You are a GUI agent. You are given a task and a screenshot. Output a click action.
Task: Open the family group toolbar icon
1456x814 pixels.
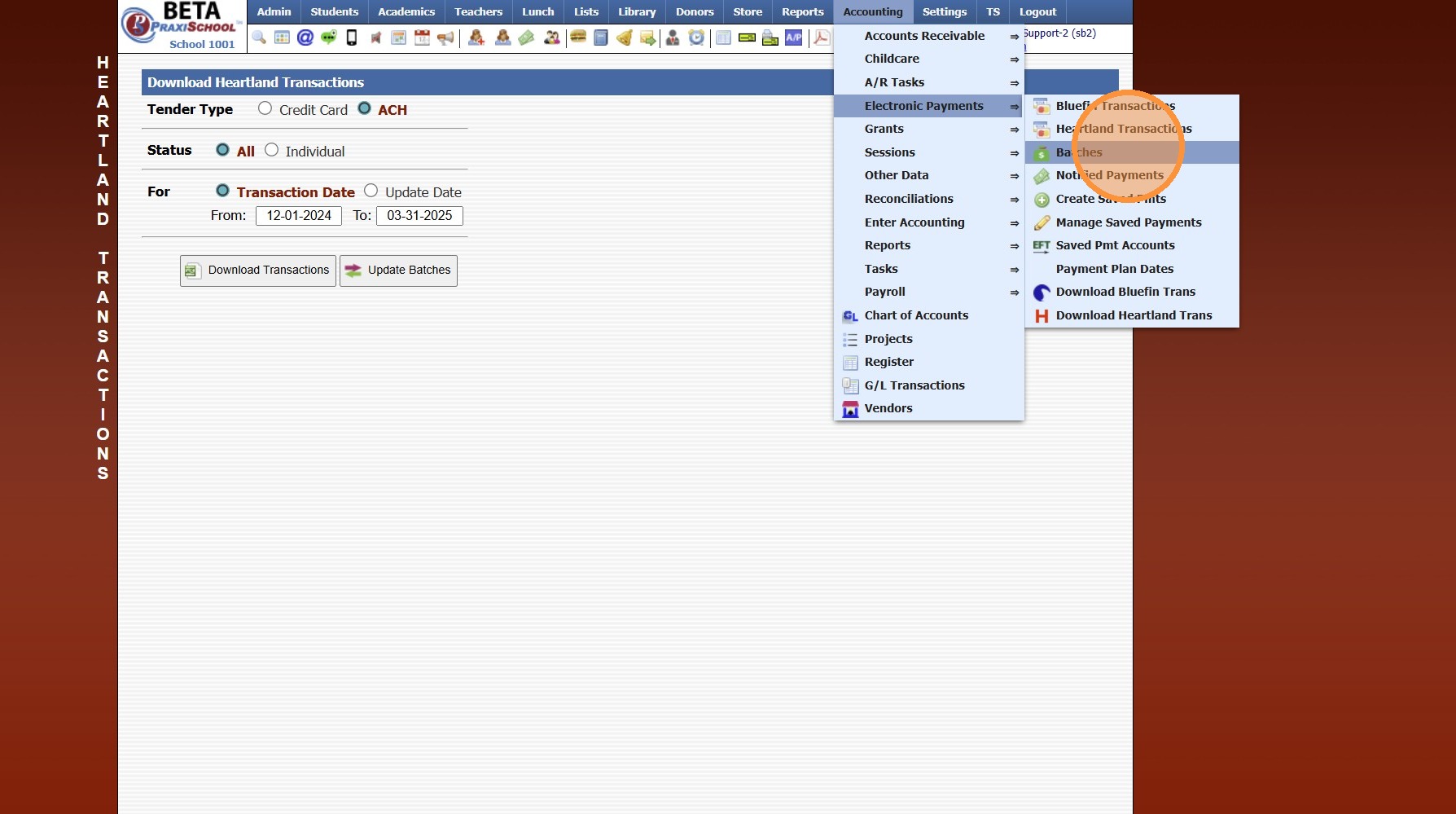click(552, 37)
